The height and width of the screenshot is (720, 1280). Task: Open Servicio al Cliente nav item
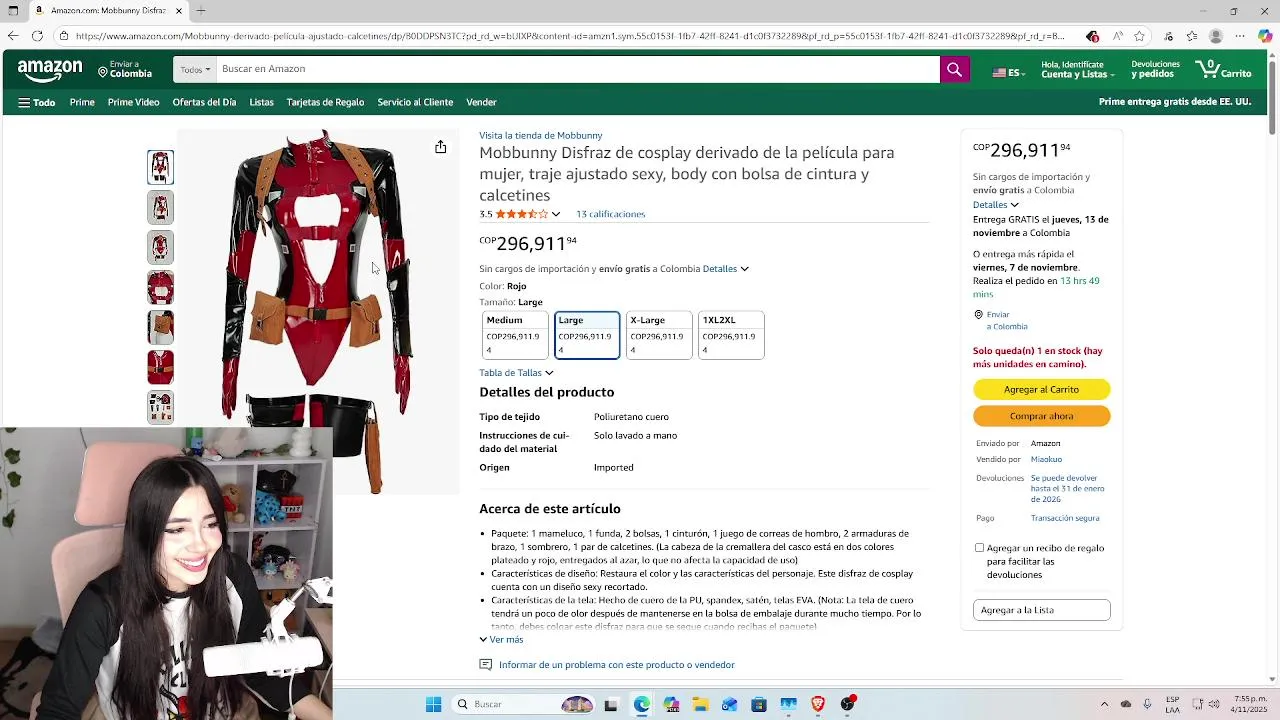415,102
